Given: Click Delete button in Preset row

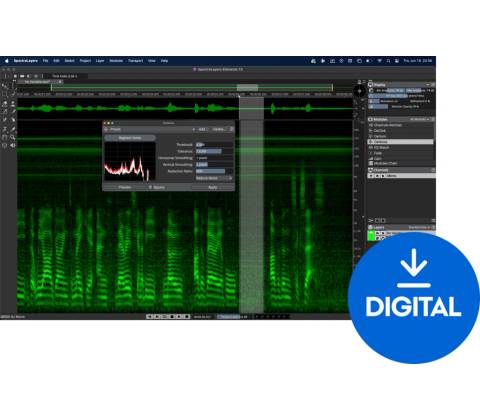Looking at the screenshot, I should tap(219, 129).
